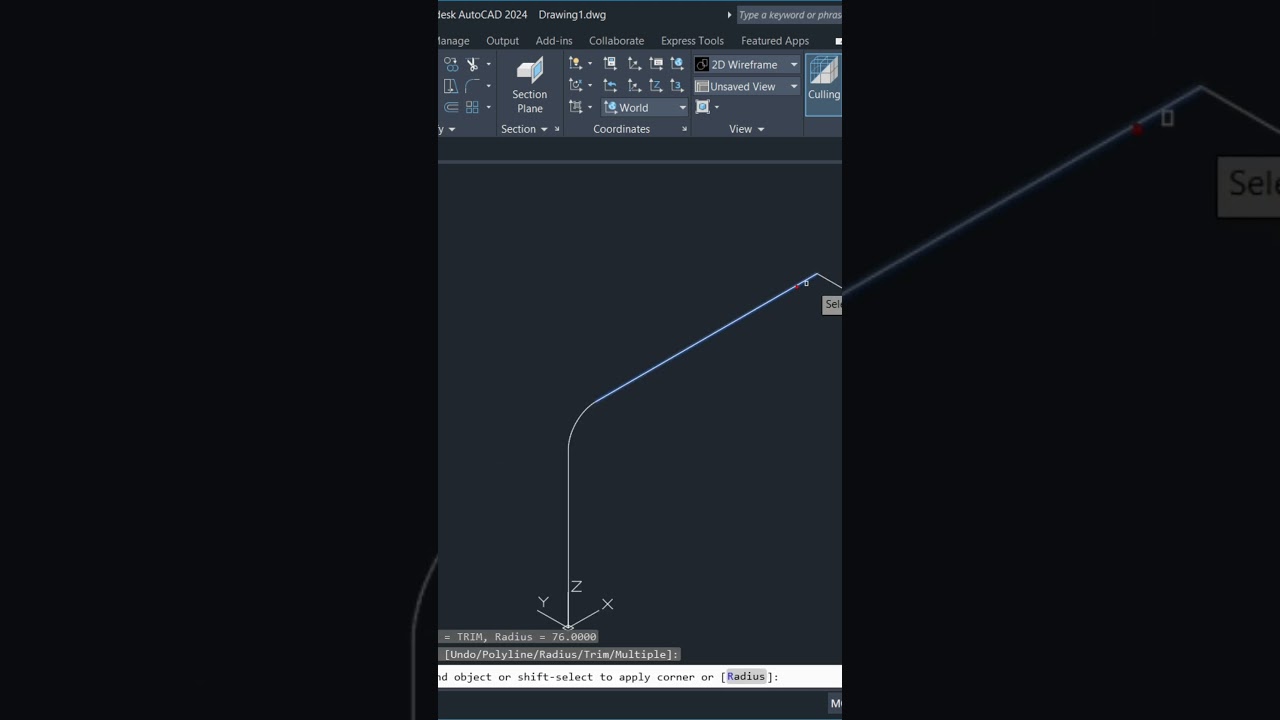Click the UCS Z-Axis Vector icon

click(x=656, y=85)
